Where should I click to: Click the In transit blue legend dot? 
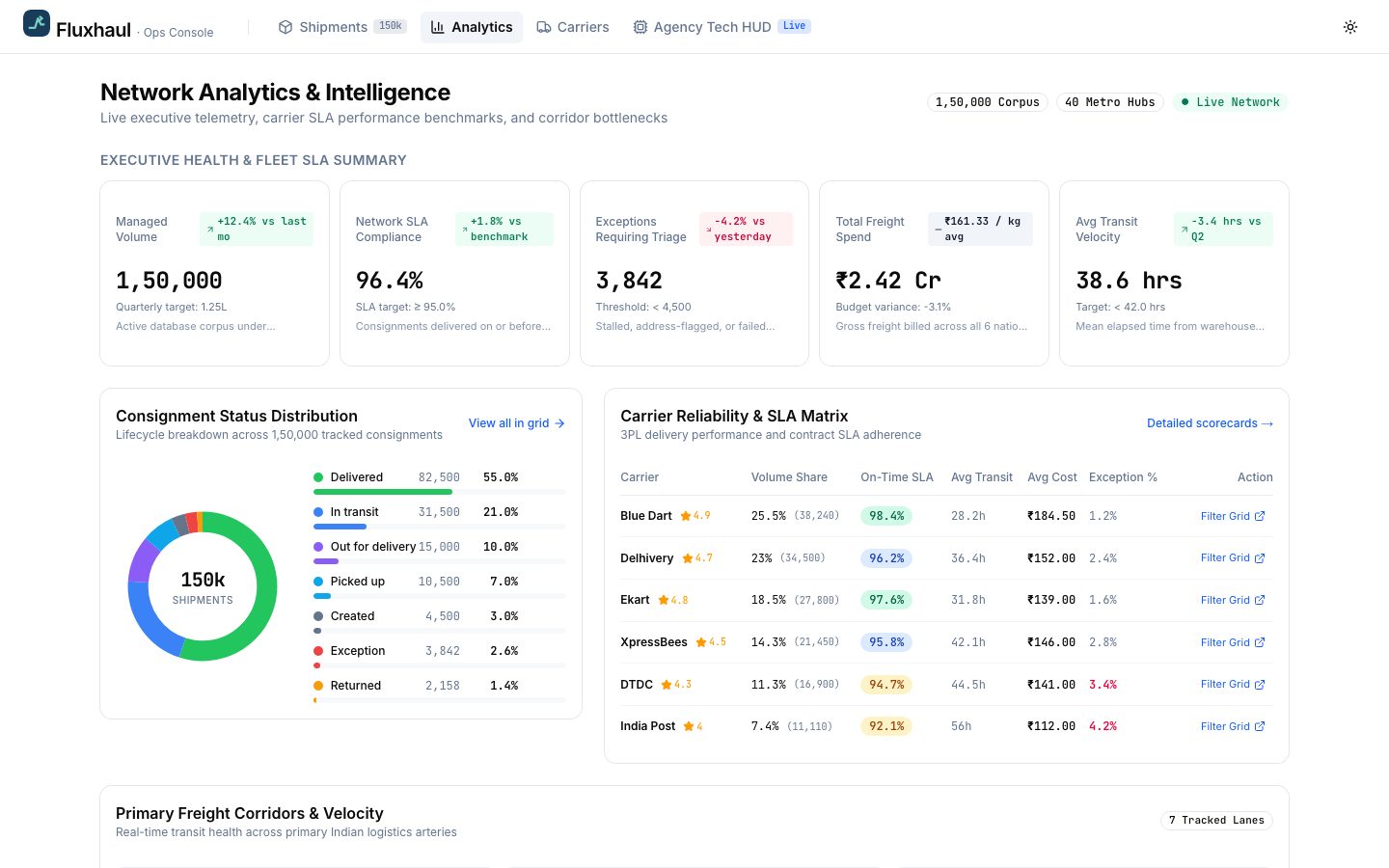click(318, 512)
